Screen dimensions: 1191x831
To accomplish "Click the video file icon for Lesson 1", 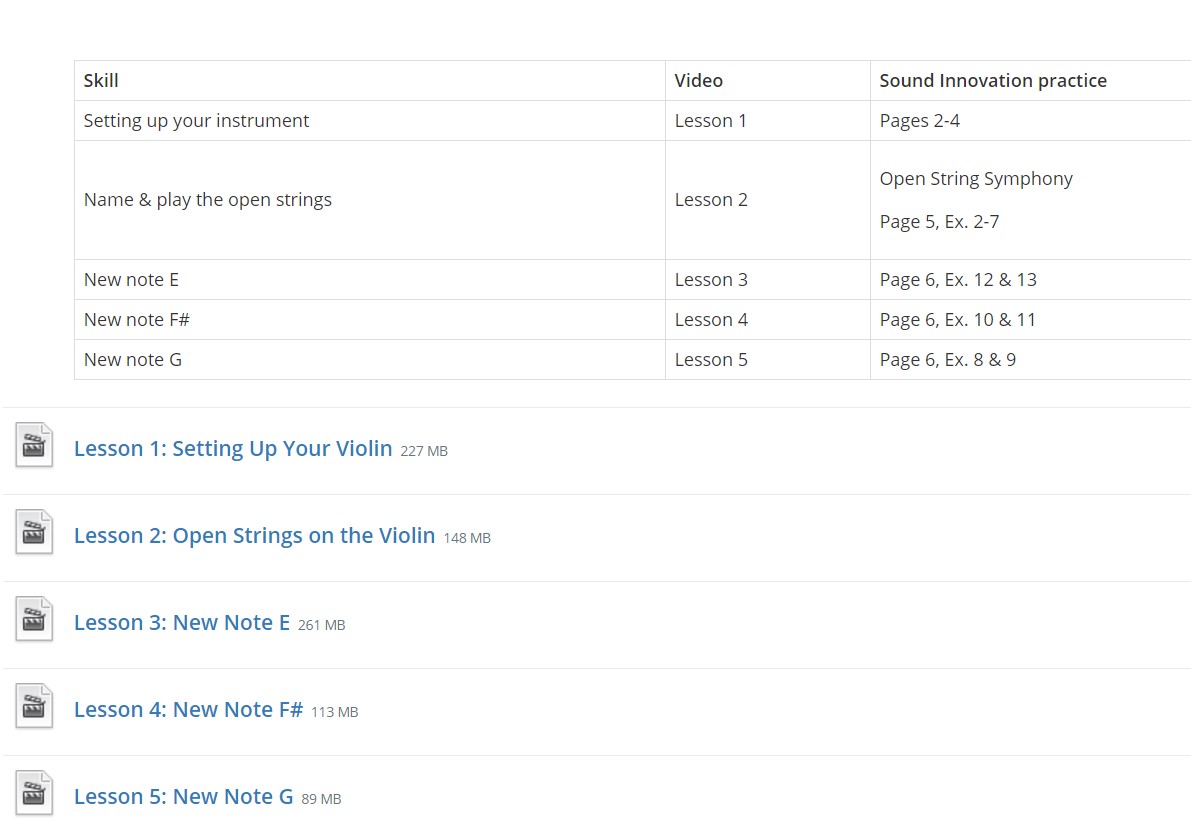I will [x=34, y=444].
